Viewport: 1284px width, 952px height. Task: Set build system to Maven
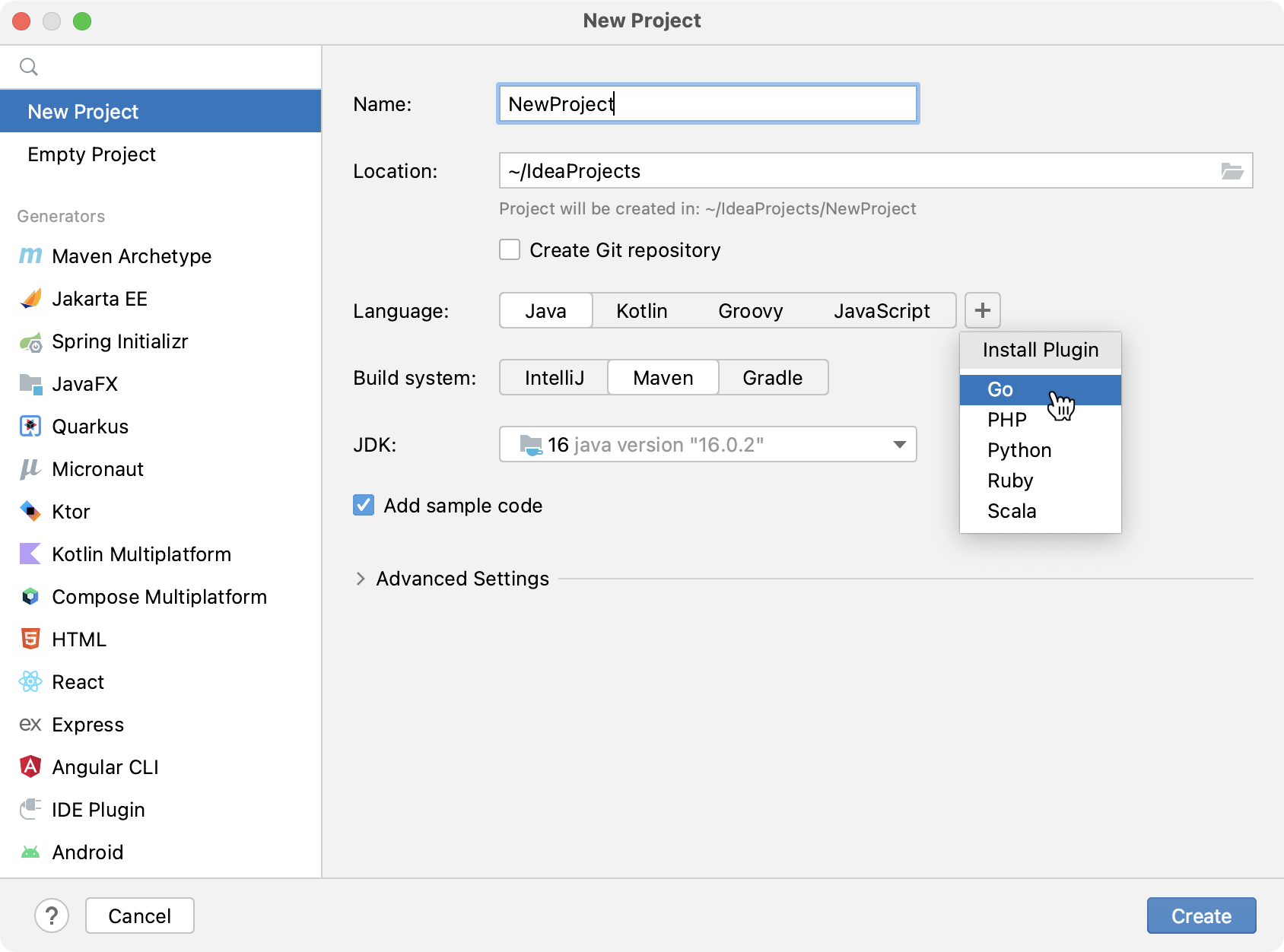point(663,378)
